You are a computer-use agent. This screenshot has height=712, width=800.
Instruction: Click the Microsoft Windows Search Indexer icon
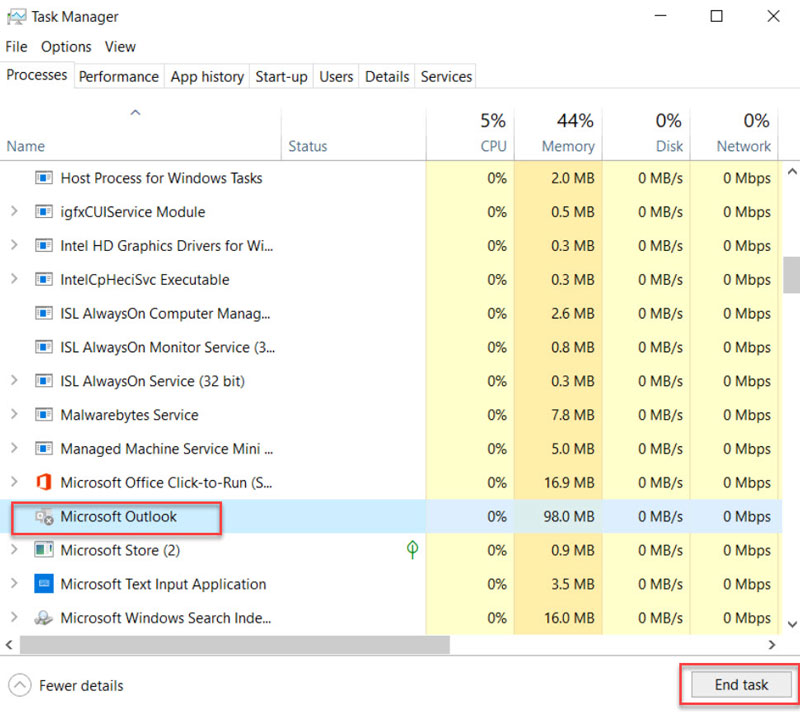(x=44, y=618)
